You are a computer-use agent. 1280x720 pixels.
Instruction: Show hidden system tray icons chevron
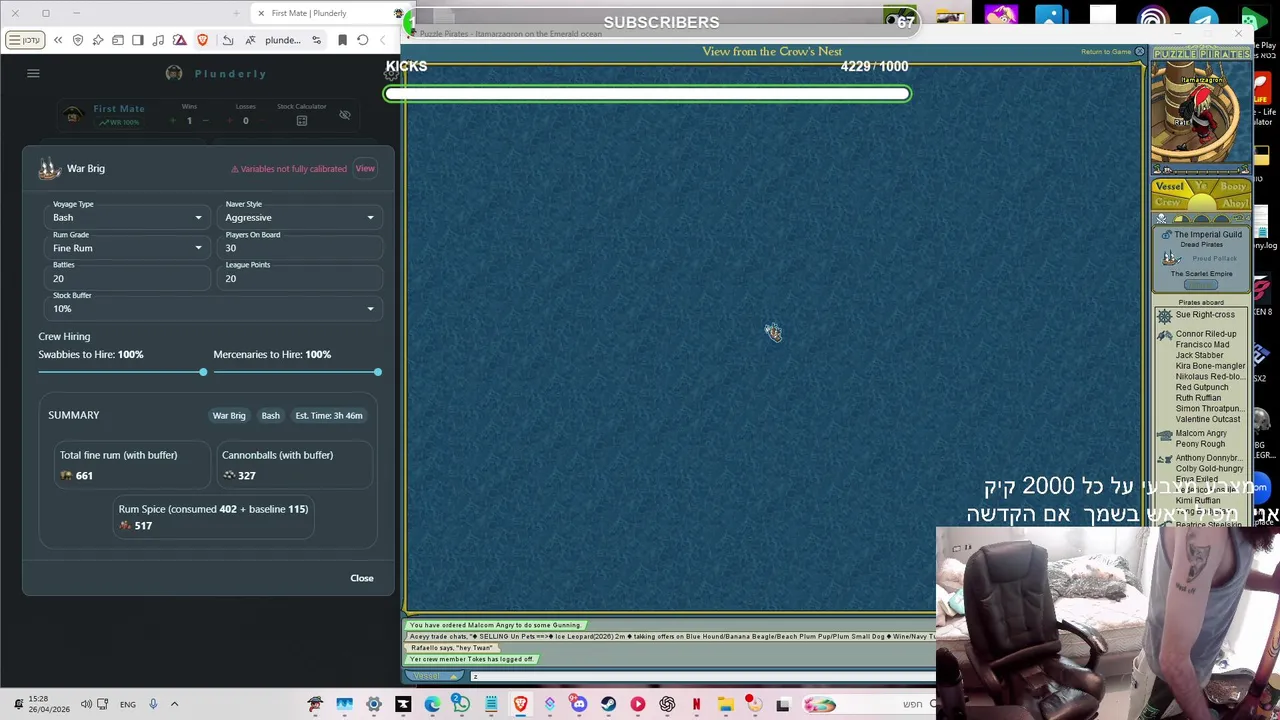pos(174,704)
